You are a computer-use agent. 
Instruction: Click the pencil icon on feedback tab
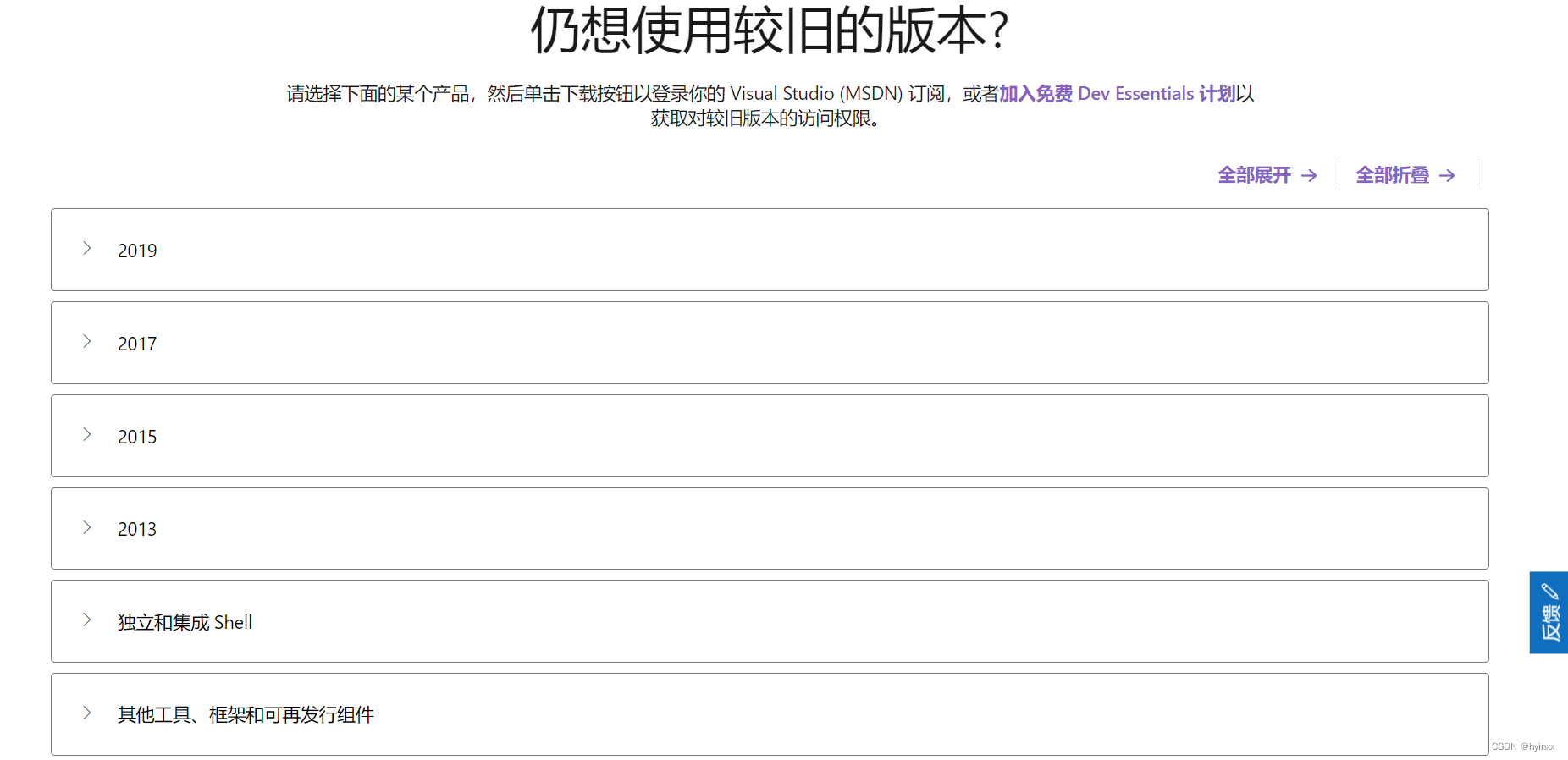tap(1549, 591)
